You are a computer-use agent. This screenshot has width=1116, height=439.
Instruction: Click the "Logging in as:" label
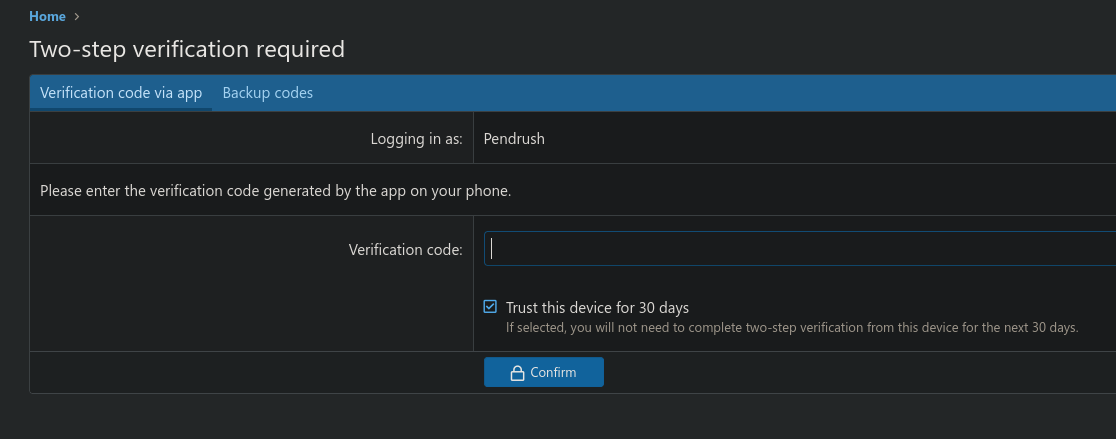416,139
